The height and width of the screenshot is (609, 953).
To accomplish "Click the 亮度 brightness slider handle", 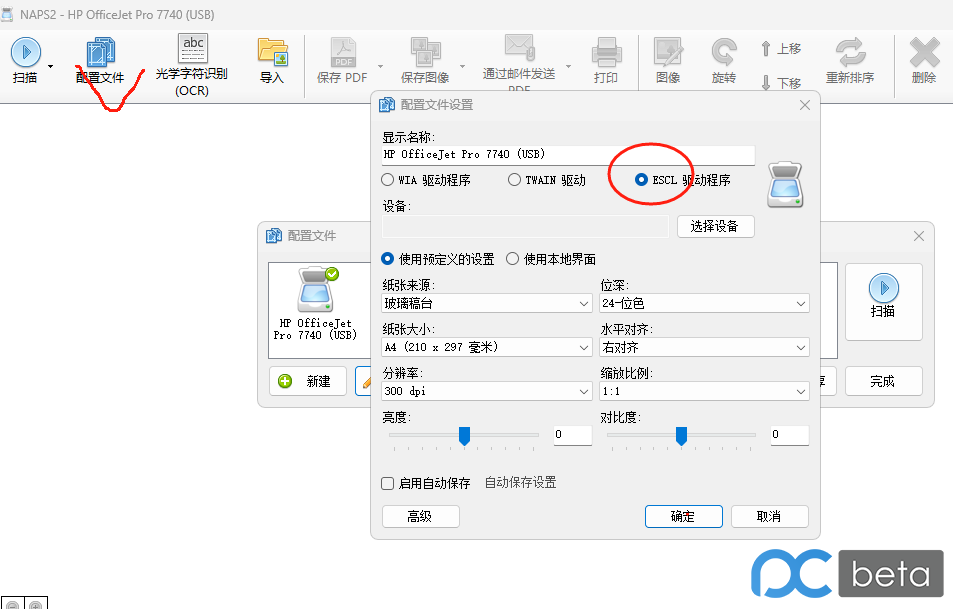I will [464, 436].
